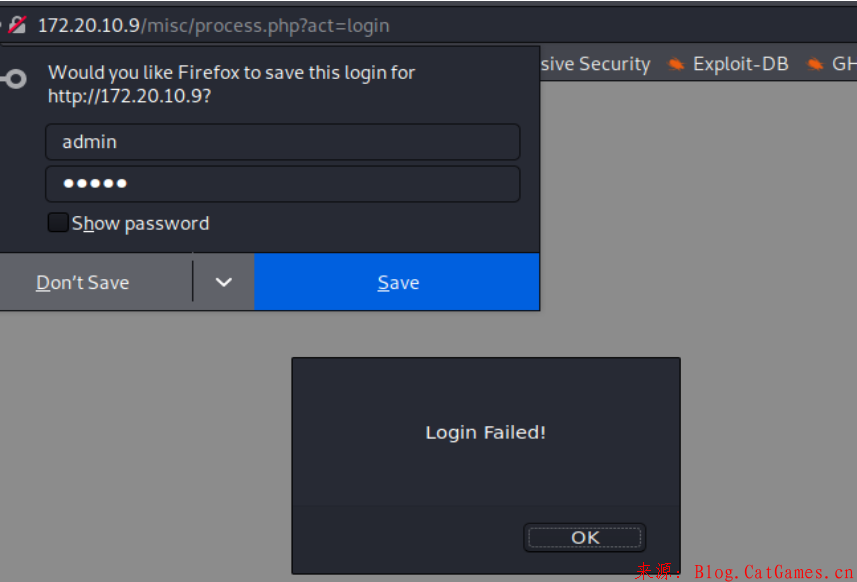
Task: Click the orange bug icon beside GH
Action: (816, 65)
